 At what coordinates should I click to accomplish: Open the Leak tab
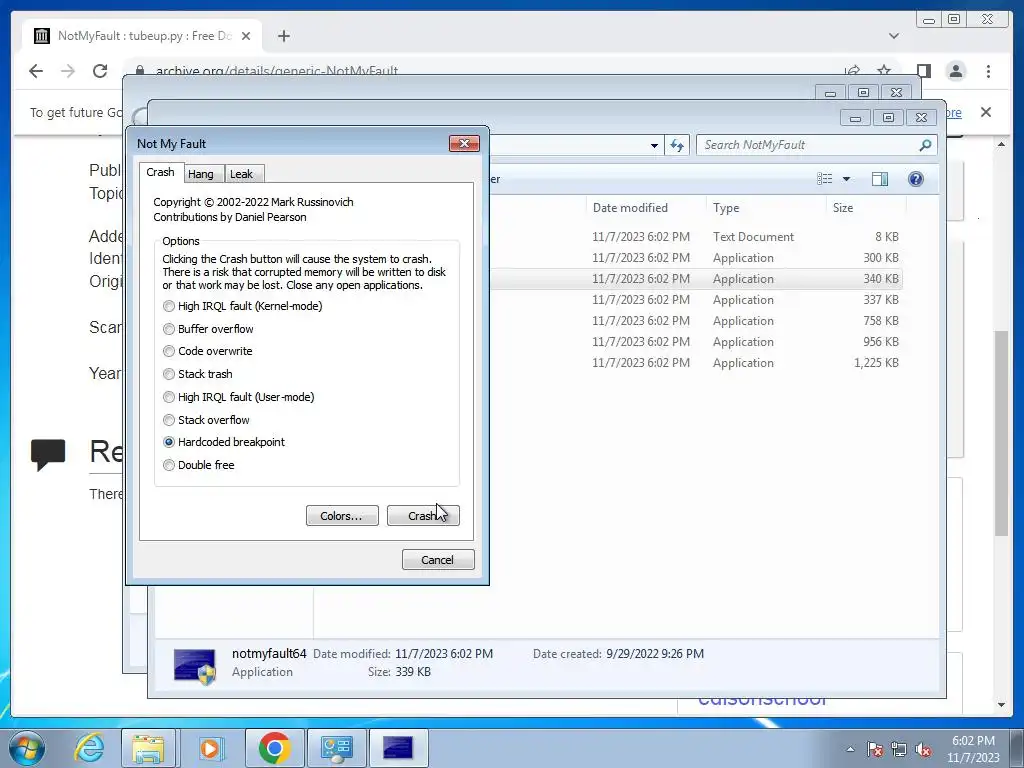click(242, 174)
